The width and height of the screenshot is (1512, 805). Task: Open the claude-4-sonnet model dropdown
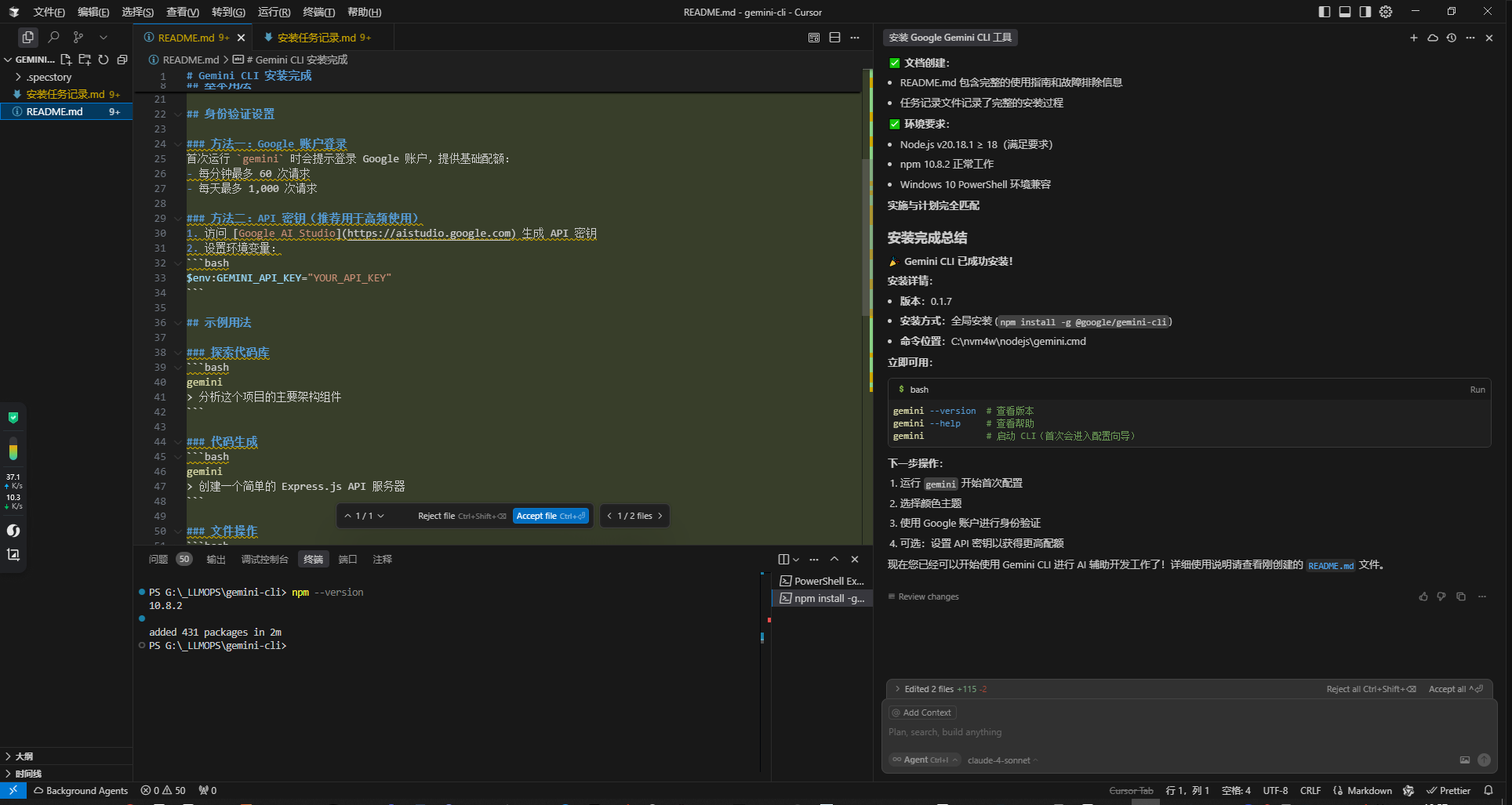1002,760
